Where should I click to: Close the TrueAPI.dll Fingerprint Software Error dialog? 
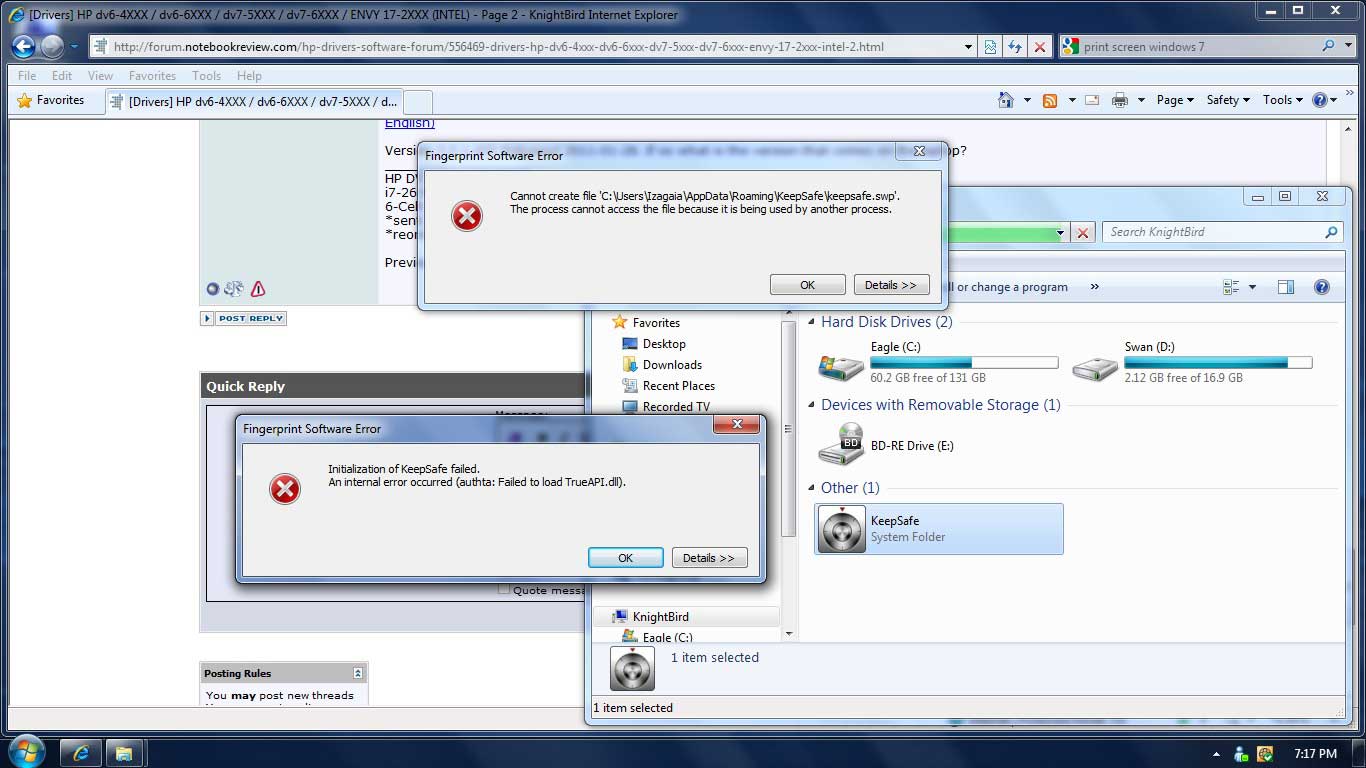coord(737,425)
